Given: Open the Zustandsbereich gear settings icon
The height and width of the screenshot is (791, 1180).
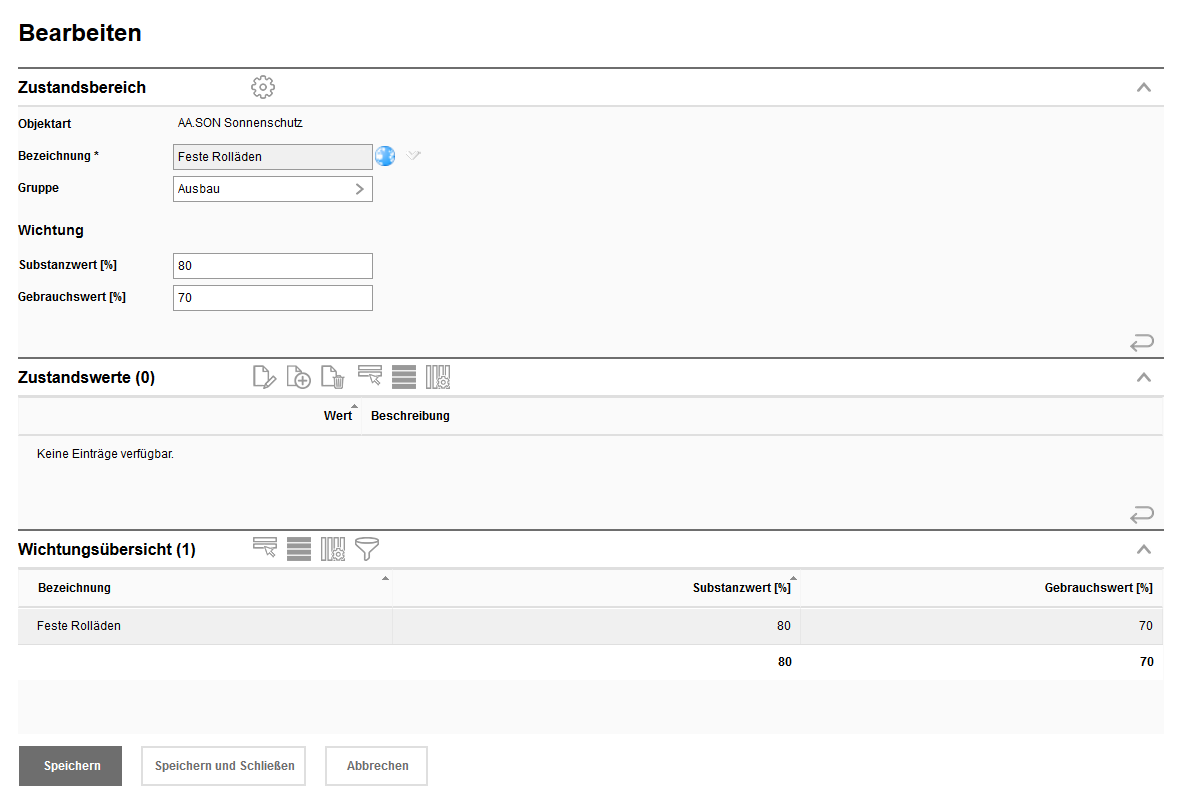Looking at the screenshot, I should coord(263,87).
